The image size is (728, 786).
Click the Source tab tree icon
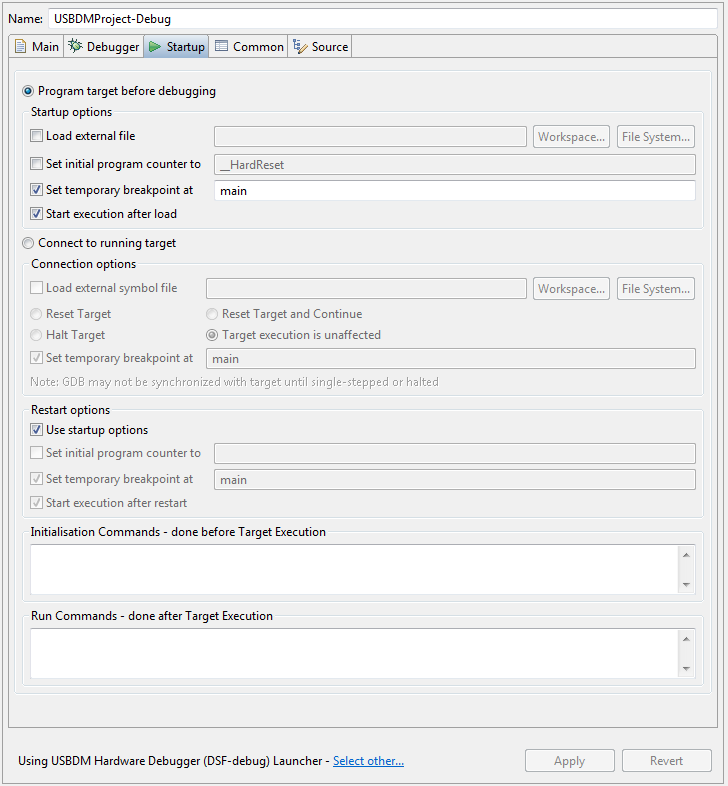(299, 47)
